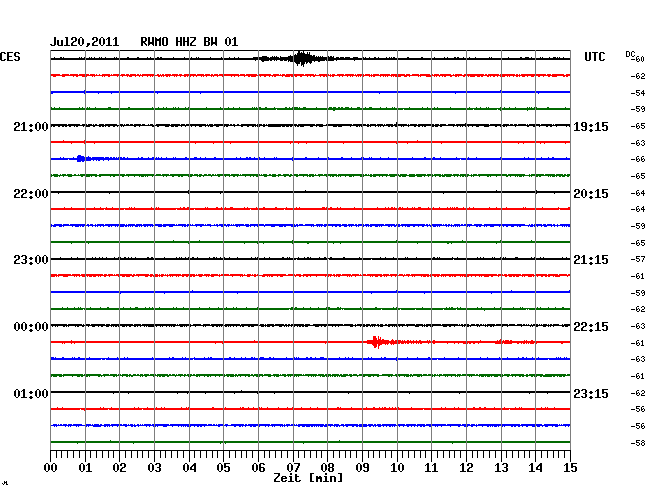Image resolution: width=650 pixels, height=494 pixels.
Task: Click the date label Jul20,2011
Action: click(x=85, y=42)
